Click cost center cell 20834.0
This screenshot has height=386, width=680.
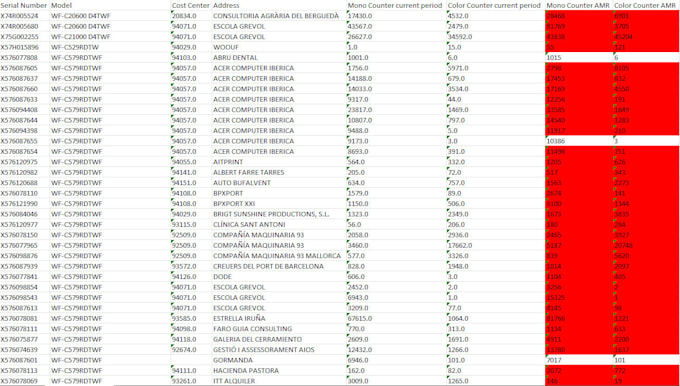pos(184,16)
